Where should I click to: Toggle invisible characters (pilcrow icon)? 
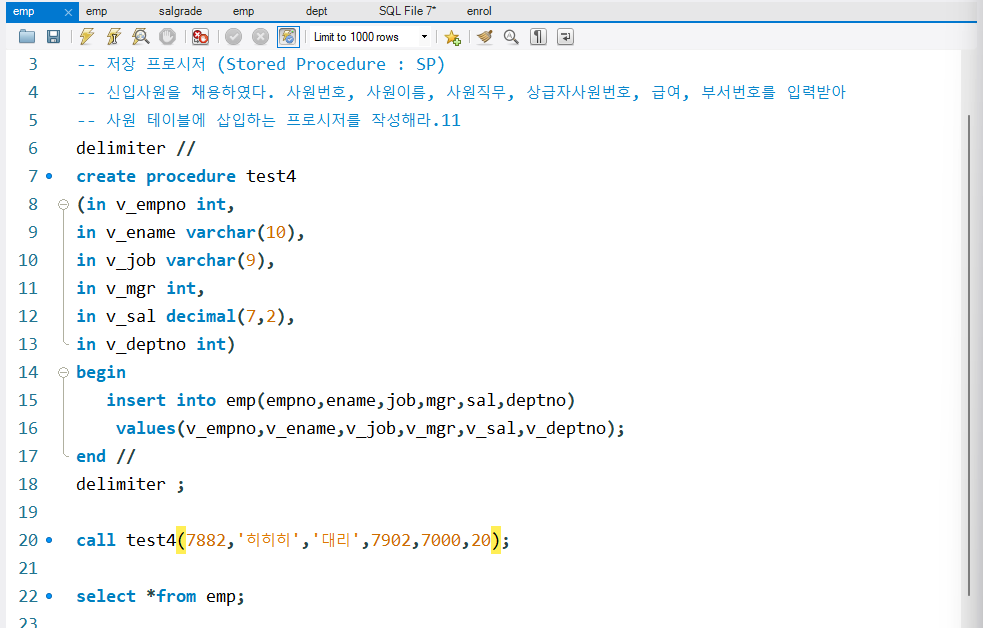coord(538,37)
